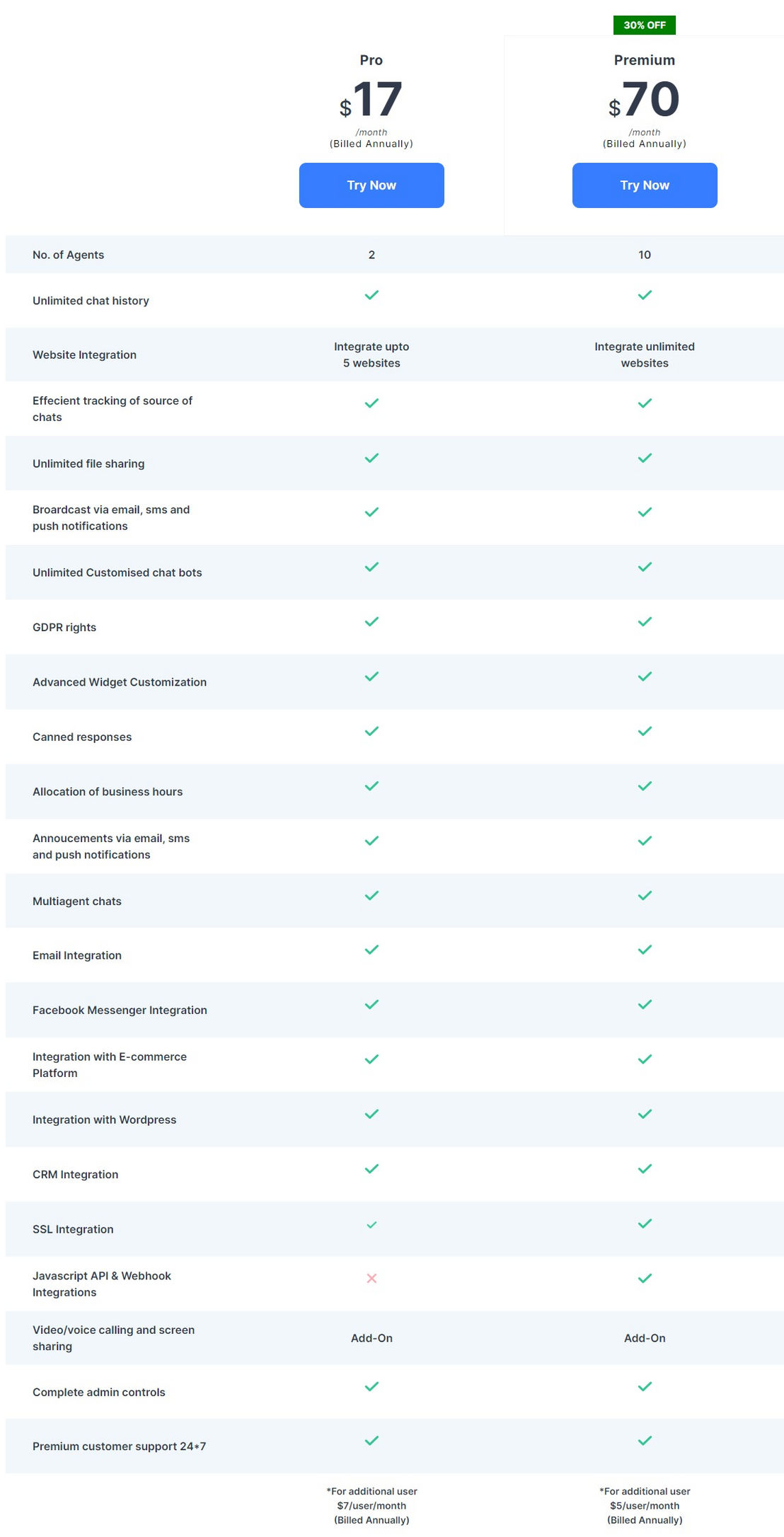
Task: Click Add-On text in Pro column
Action: (x=371, y=1337)
